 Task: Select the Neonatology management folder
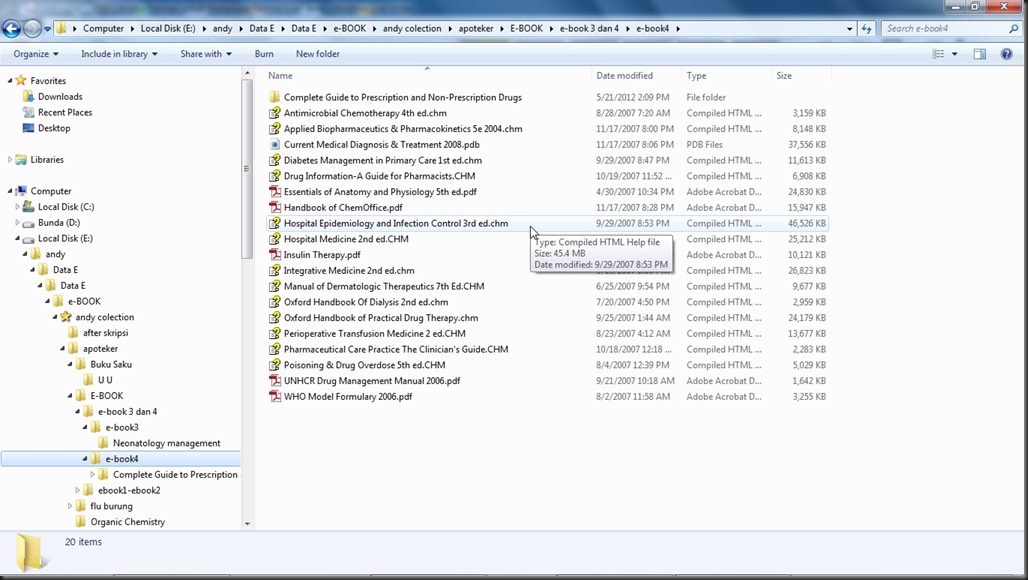(x=167, y=443)
